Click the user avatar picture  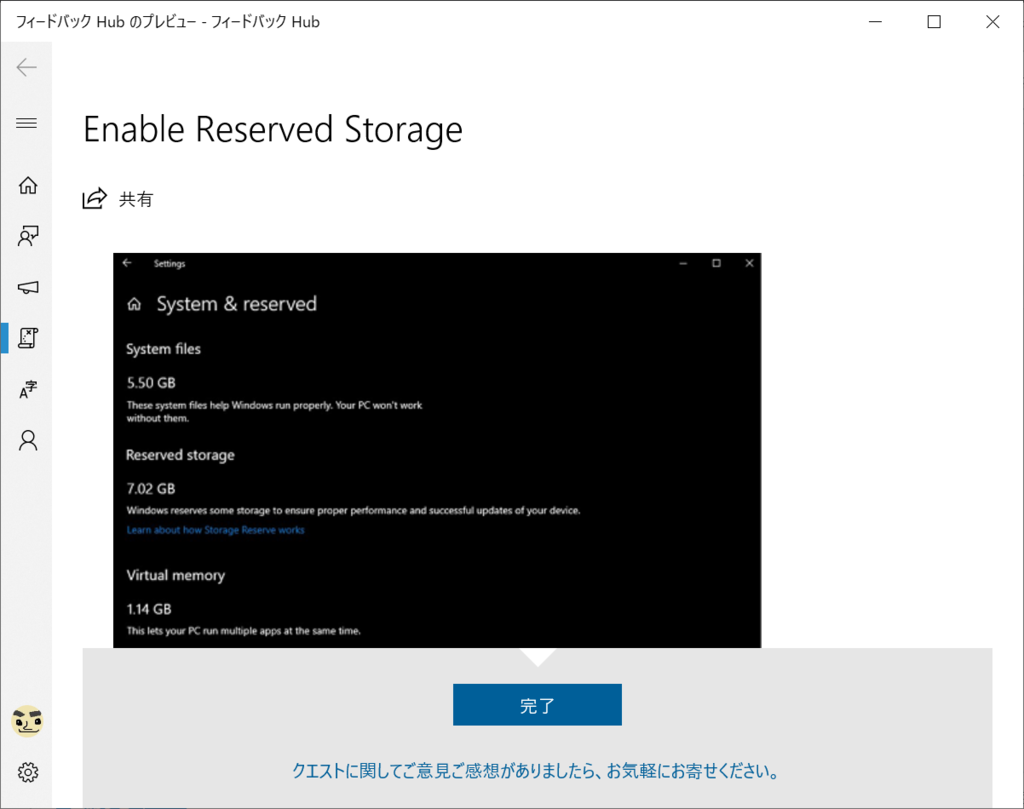pos(27,722)
